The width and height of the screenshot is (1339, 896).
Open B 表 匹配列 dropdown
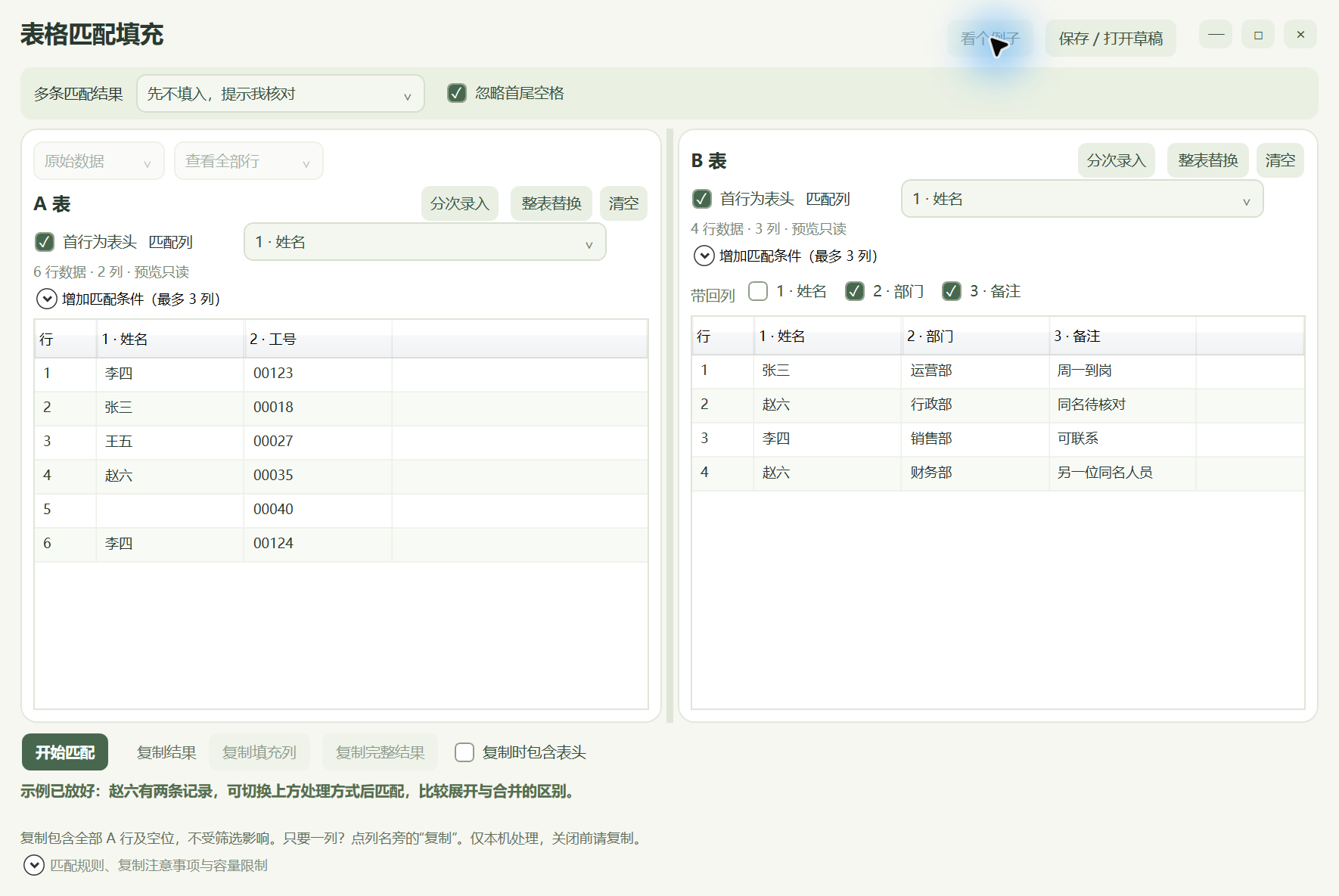(1082, 199)
